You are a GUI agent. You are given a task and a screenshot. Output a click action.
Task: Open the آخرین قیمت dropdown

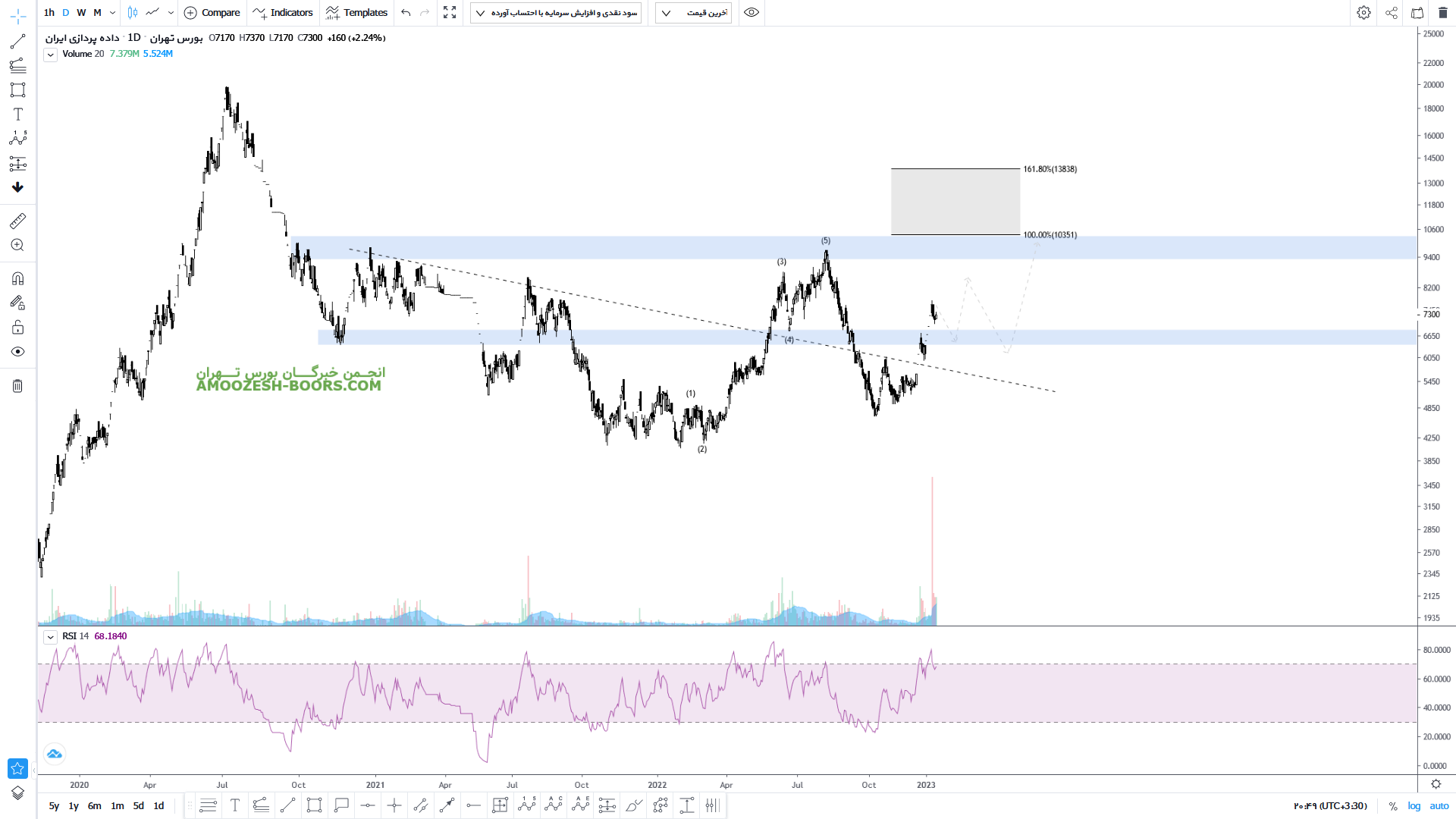(x=693, y=13)
